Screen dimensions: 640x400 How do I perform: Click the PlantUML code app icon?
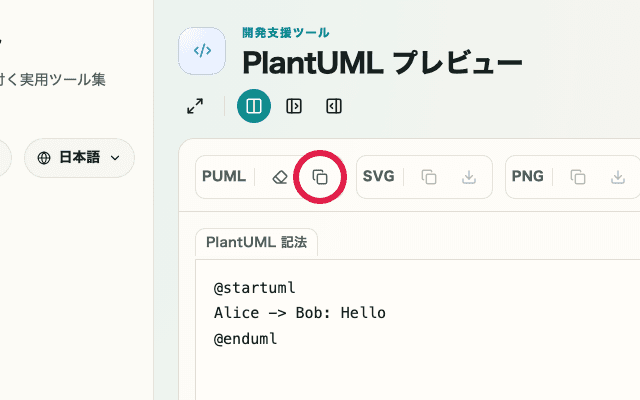pyautogui.click(x=202, y=51)
